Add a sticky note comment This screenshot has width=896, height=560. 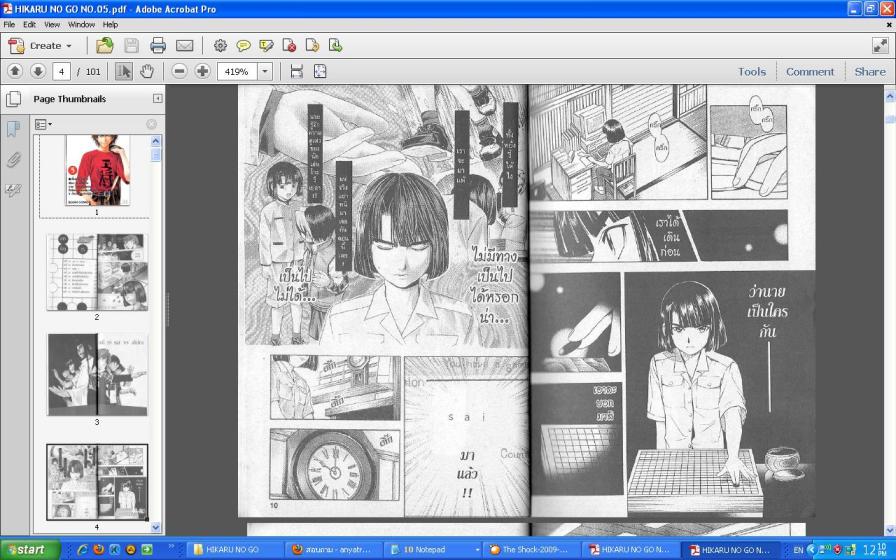[243, 46]
